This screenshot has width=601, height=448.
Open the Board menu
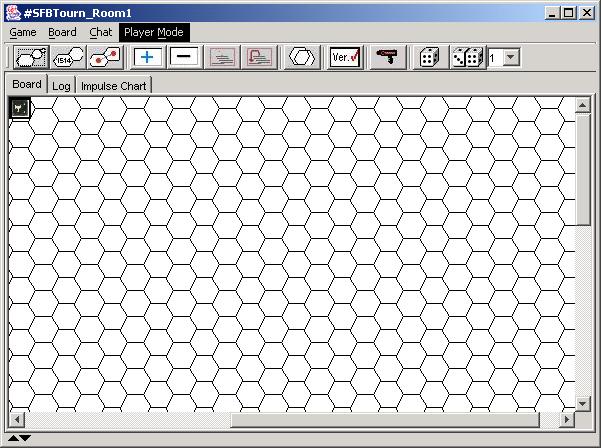(x=62, y=32)
